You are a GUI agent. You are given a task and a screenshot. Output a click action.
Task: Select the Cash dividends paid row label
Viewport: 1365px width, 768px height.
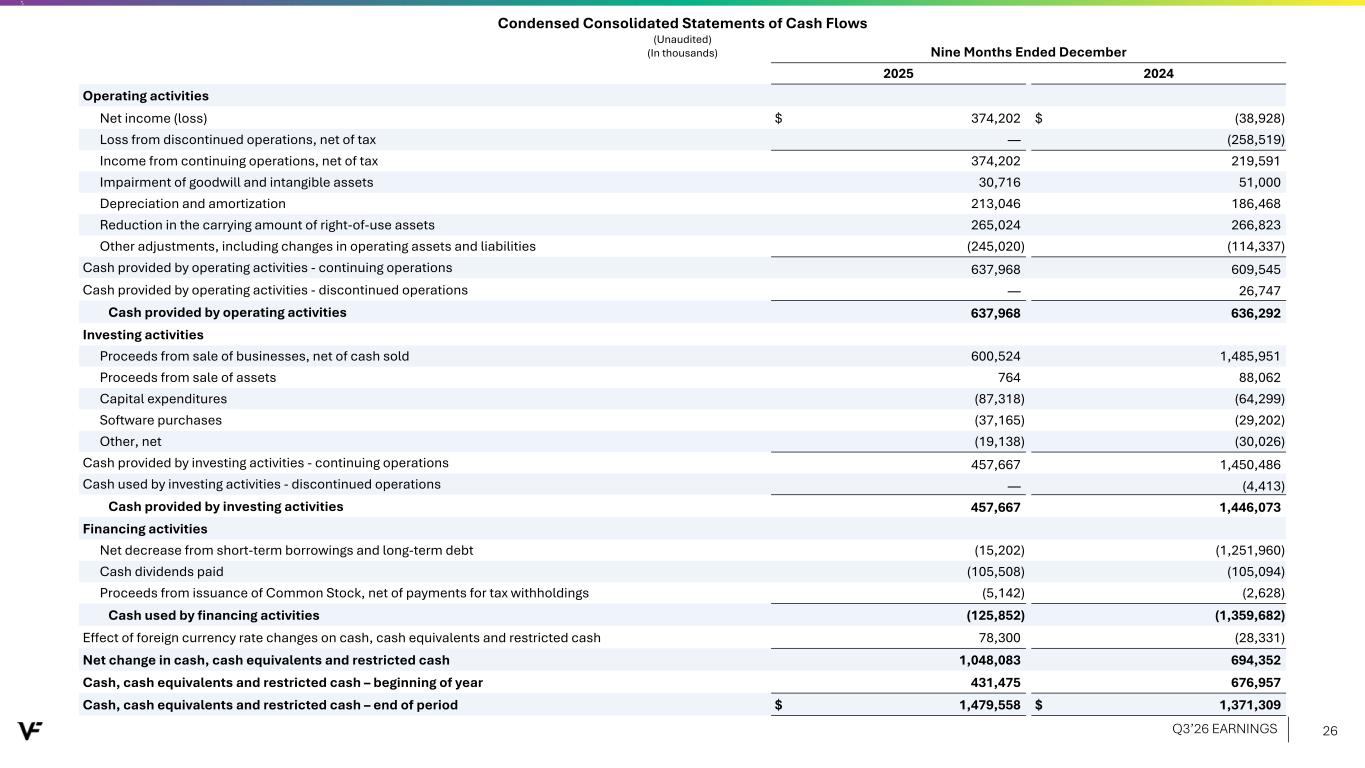tap(161, 572)
